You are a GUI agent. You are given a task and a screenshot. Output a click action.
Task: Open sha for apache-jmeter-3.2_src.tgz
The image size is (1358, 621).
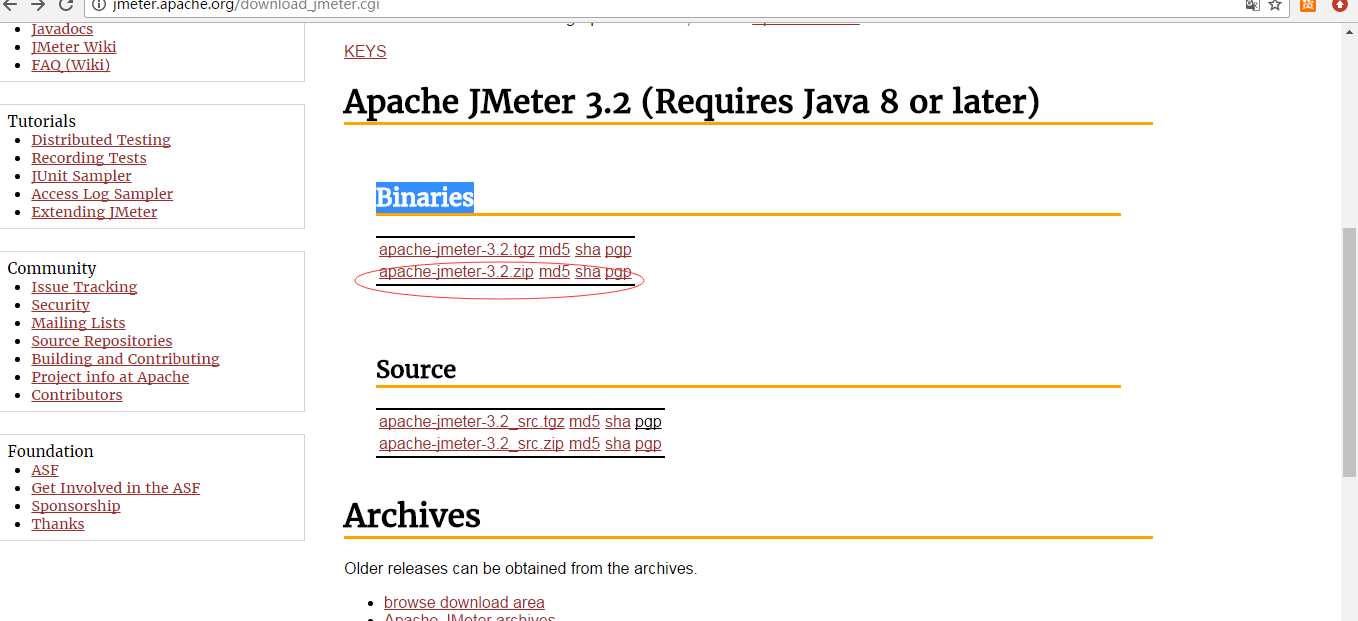click(617, 421)
